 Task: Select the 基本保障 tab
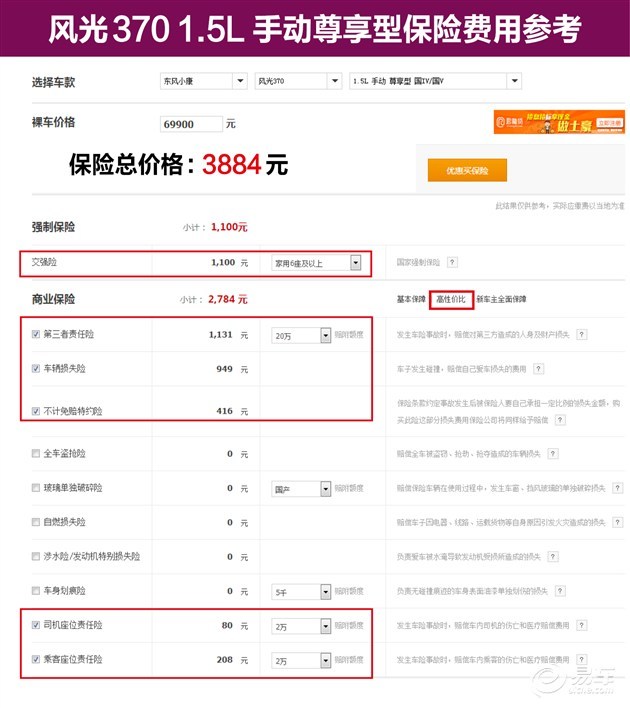coord(411,299)
